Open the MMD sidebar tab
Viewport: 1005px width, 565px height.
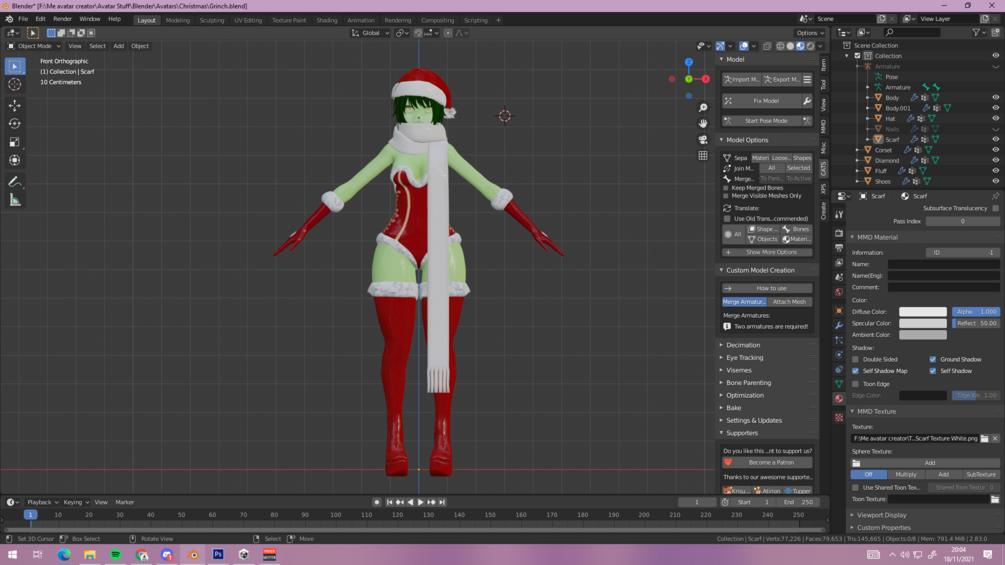(824, 126)
